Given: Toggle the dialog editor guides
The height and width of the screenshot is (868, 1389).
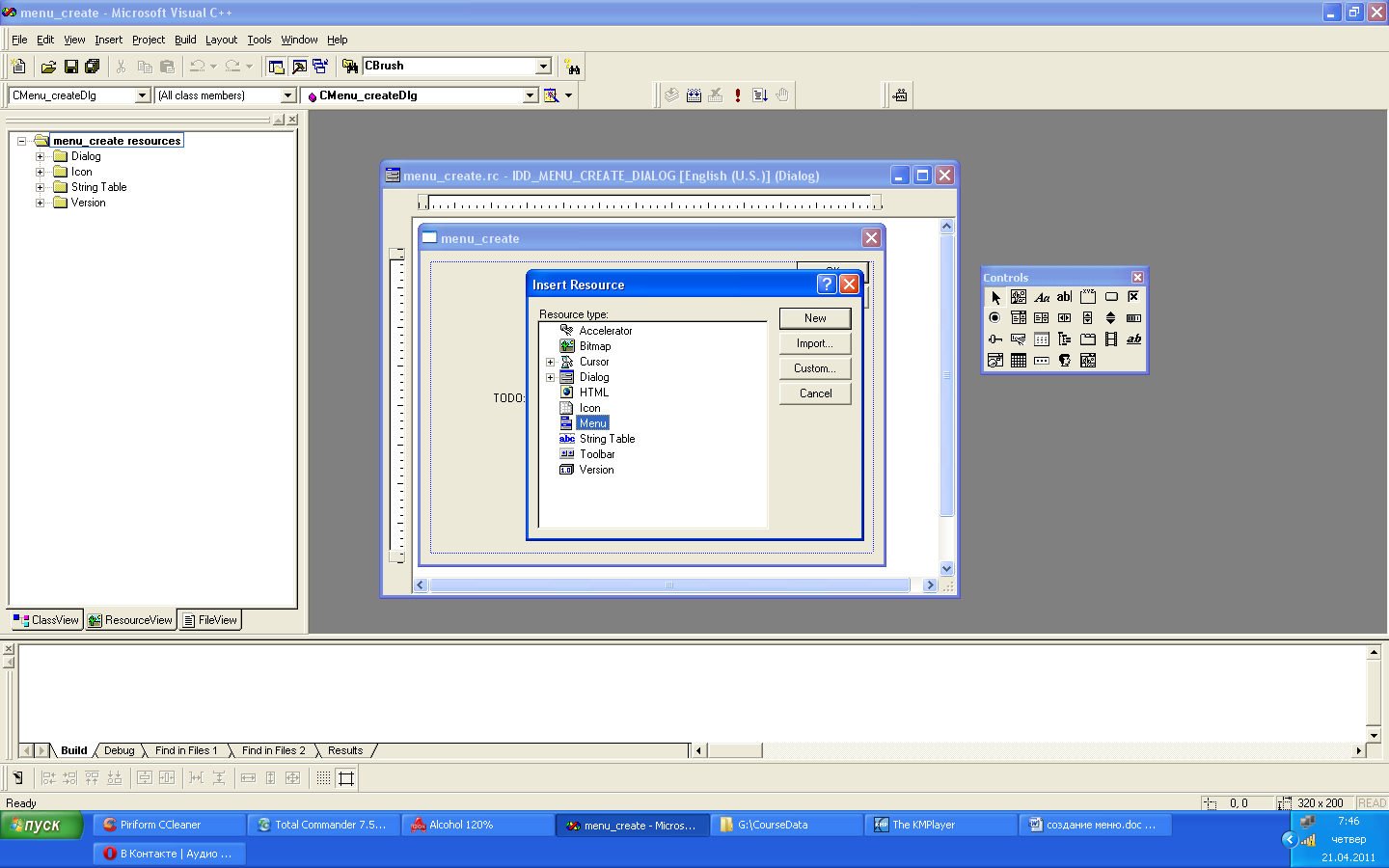Looking at the screenshot, I should pyautogui.click(x=346, y=778).
